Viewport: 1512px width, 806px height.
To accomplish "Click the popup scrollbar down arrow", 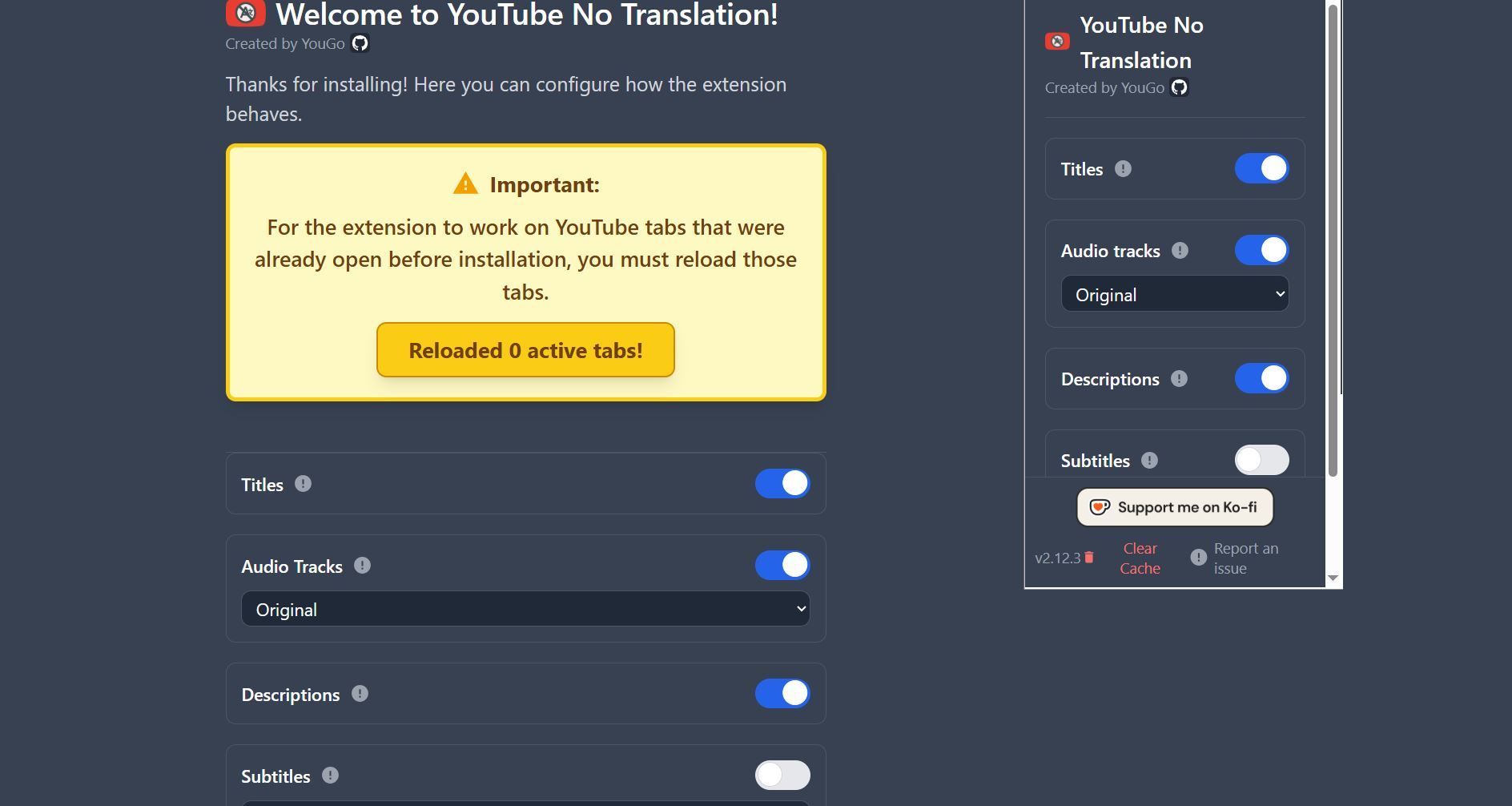I will [x=1333, y=578].
